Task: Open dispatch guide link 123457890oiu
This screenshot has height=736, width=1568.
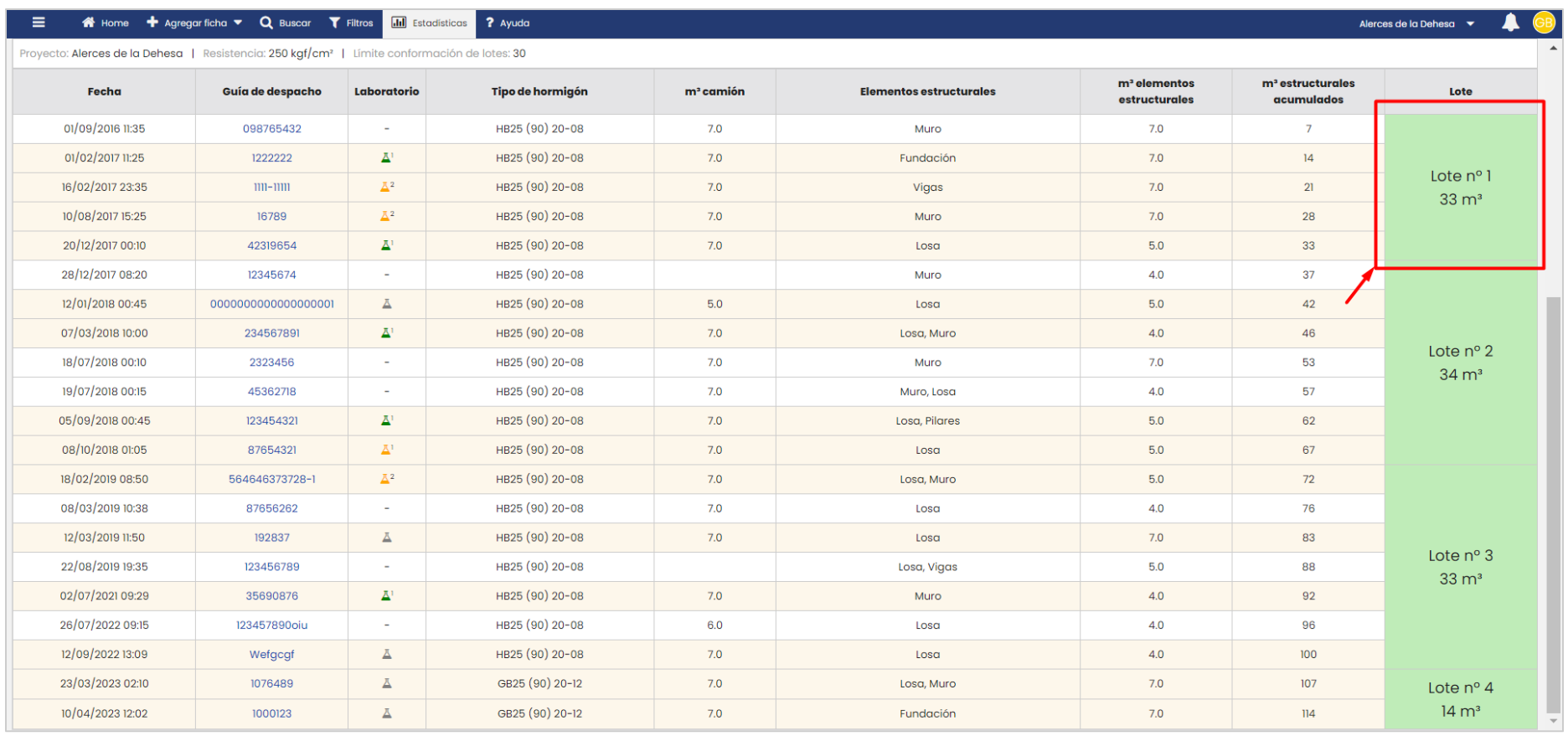Action: 271,625
